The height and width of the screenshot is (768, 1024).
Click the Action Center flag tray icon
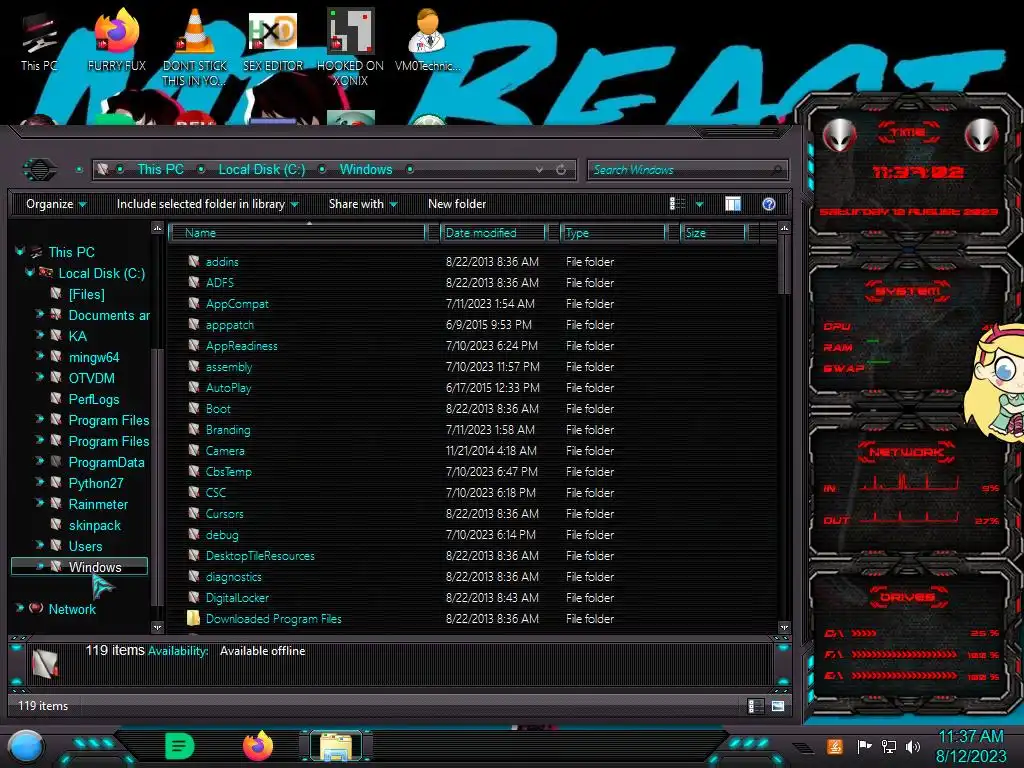tap(864, 746)
